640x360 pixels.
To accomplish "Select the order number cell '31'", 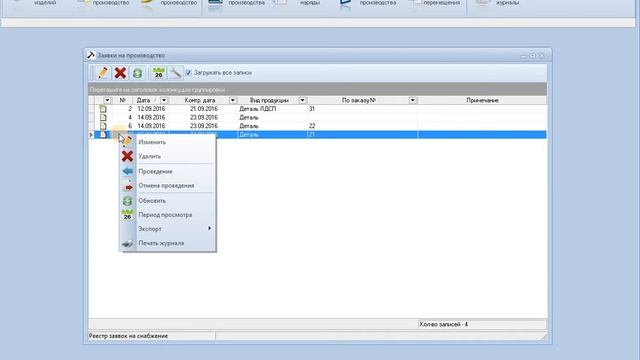I will [x=312, y=109].
